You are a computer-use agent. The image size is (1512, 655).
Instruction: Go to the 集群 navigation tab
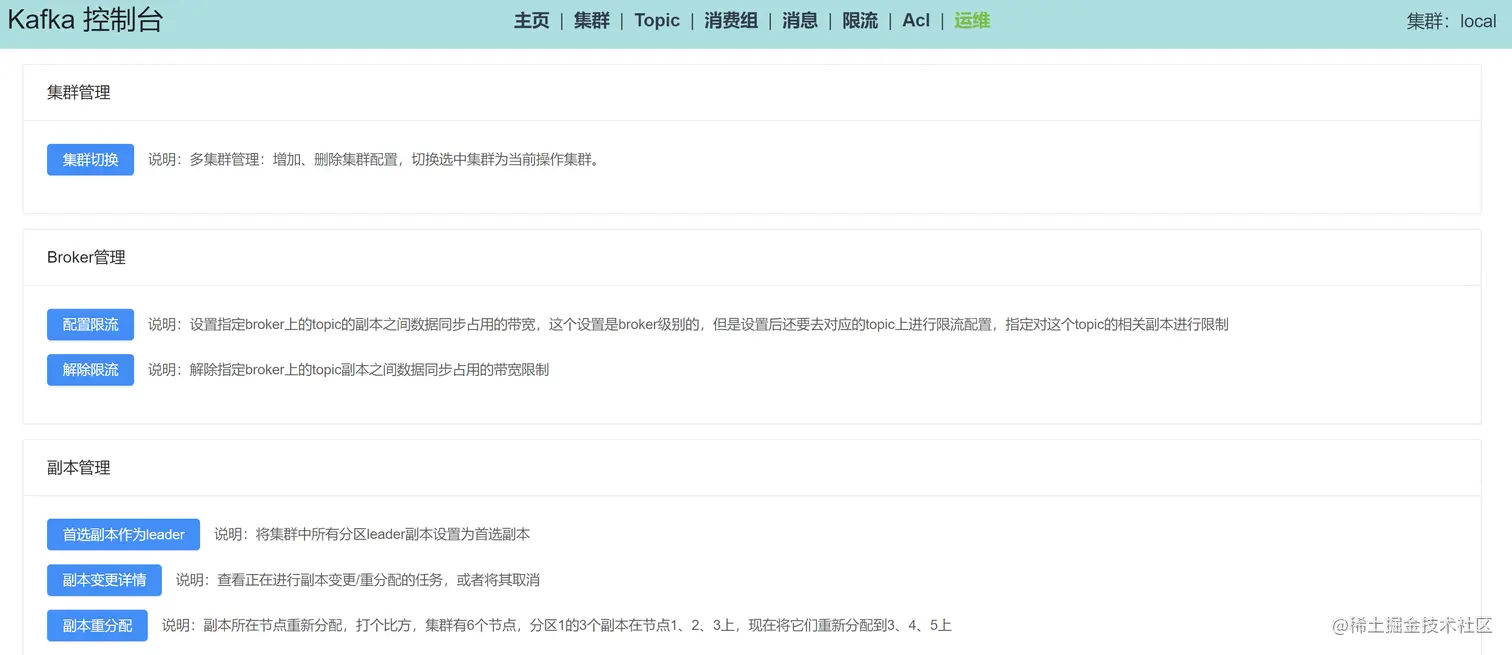[x=591, y=20]
